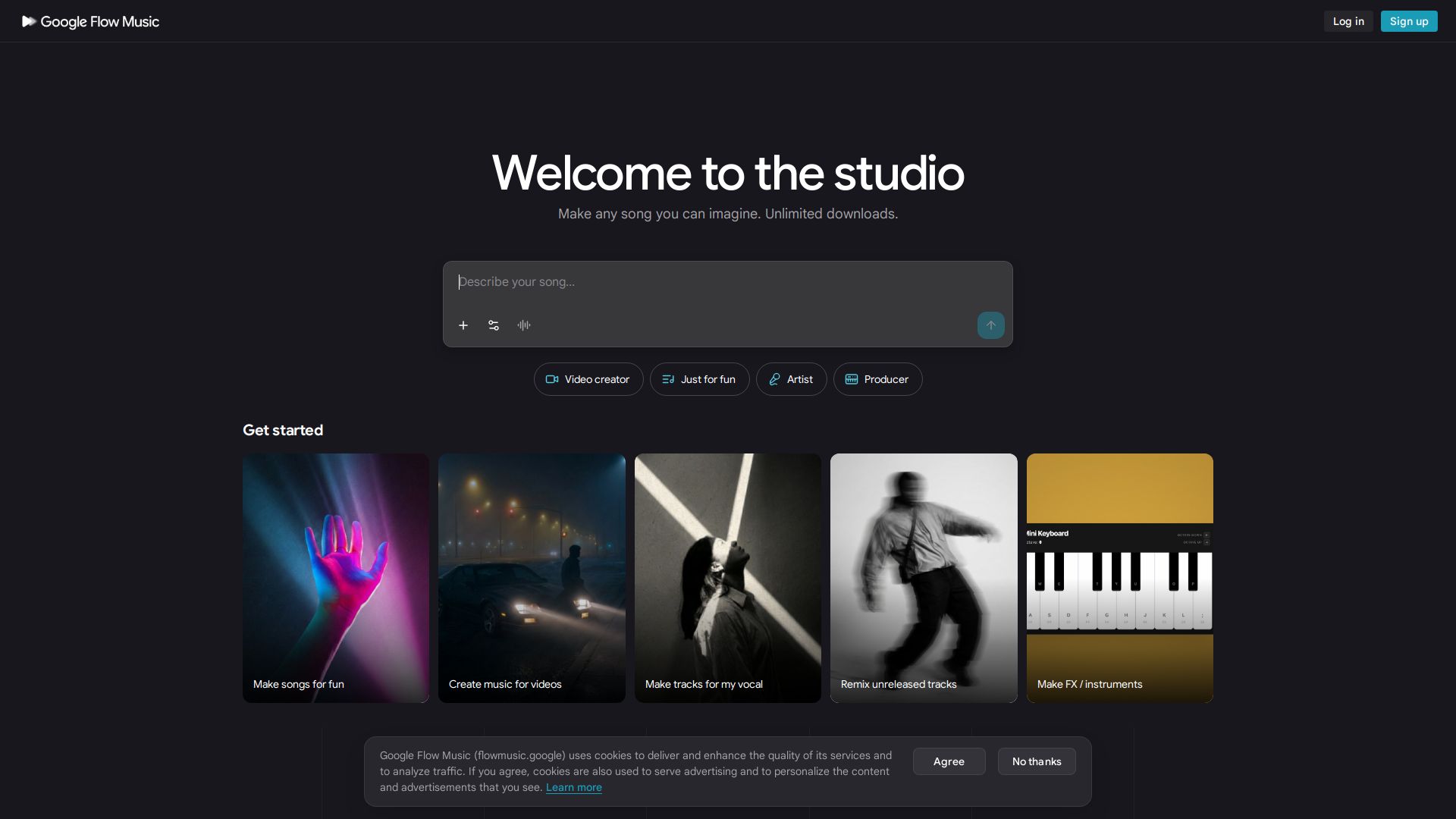Open the Log in button
The image size is (1456, 819).
[x=1348, y=21]
